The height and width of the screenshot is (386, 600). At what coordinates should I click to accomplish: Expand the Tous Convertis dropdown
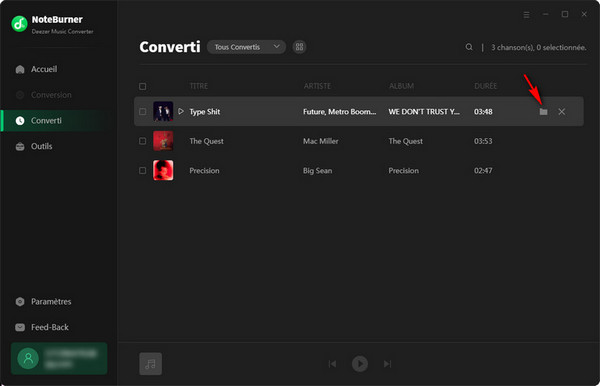point(246,47)
